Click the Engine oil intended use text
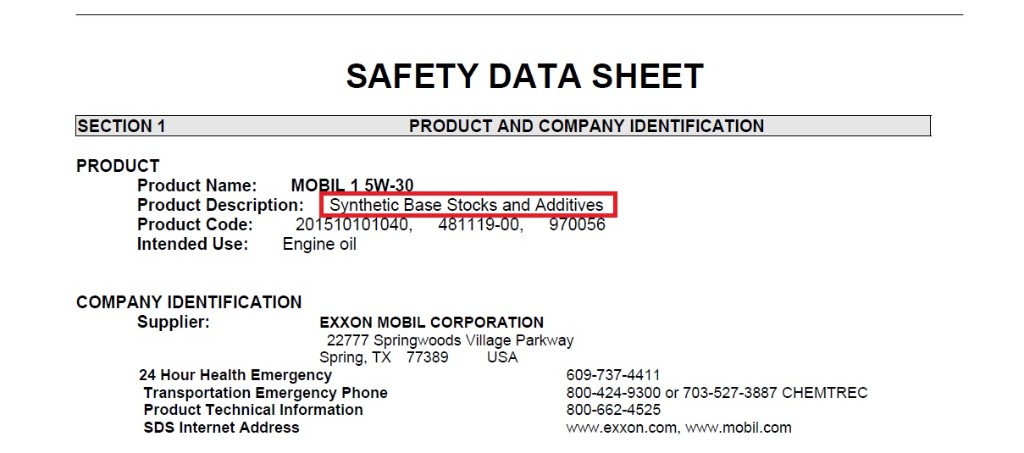 pos(319,245)
